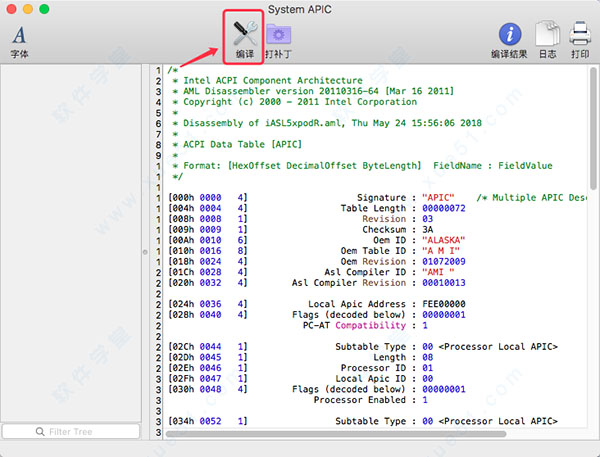Click the yellow minimize window button
This screenshot has height=457, width=600.
(x=28, y=9)
